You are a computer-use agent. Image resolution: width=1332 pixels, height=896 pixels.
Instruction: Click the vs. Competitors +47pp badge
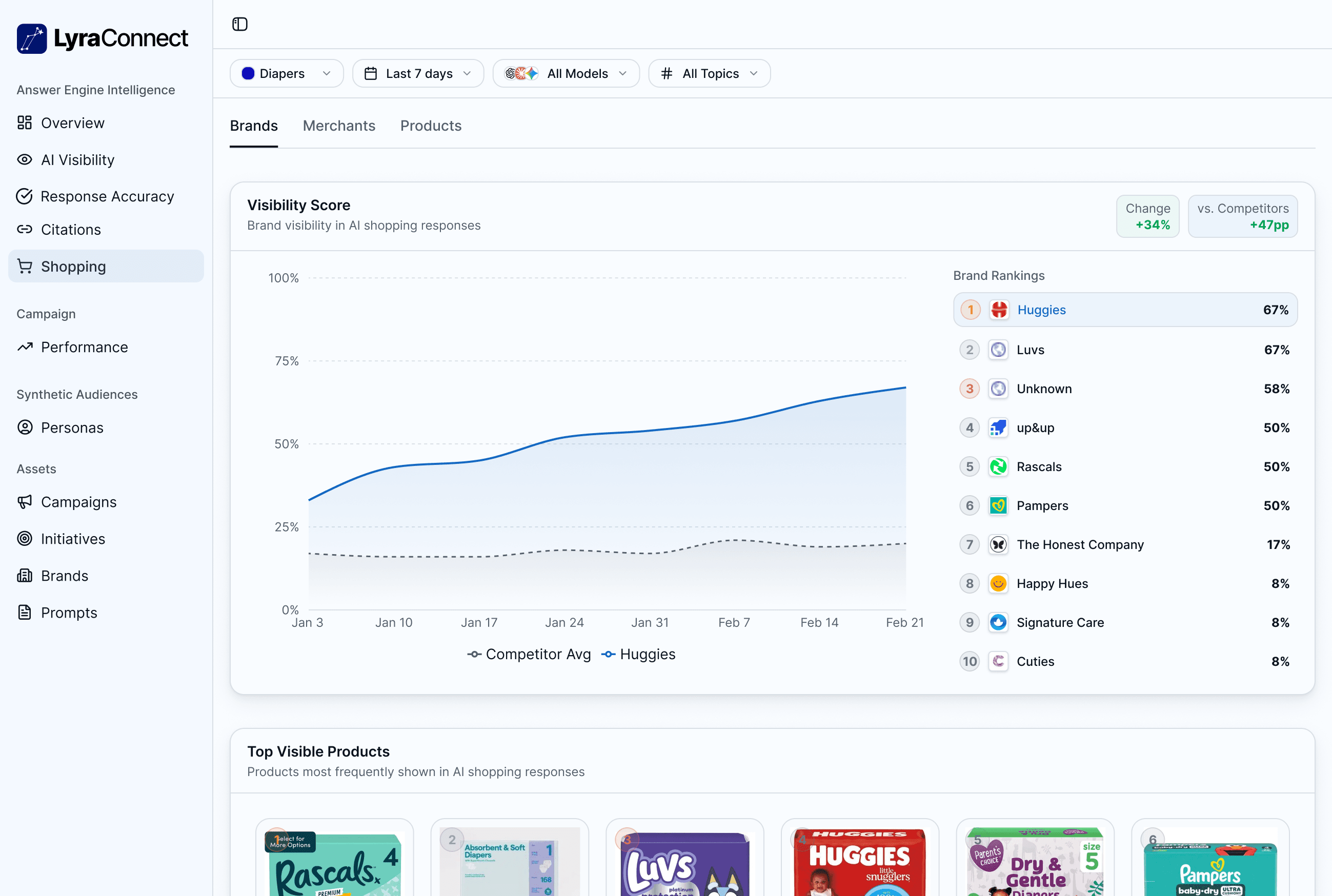pos(1243,216)
